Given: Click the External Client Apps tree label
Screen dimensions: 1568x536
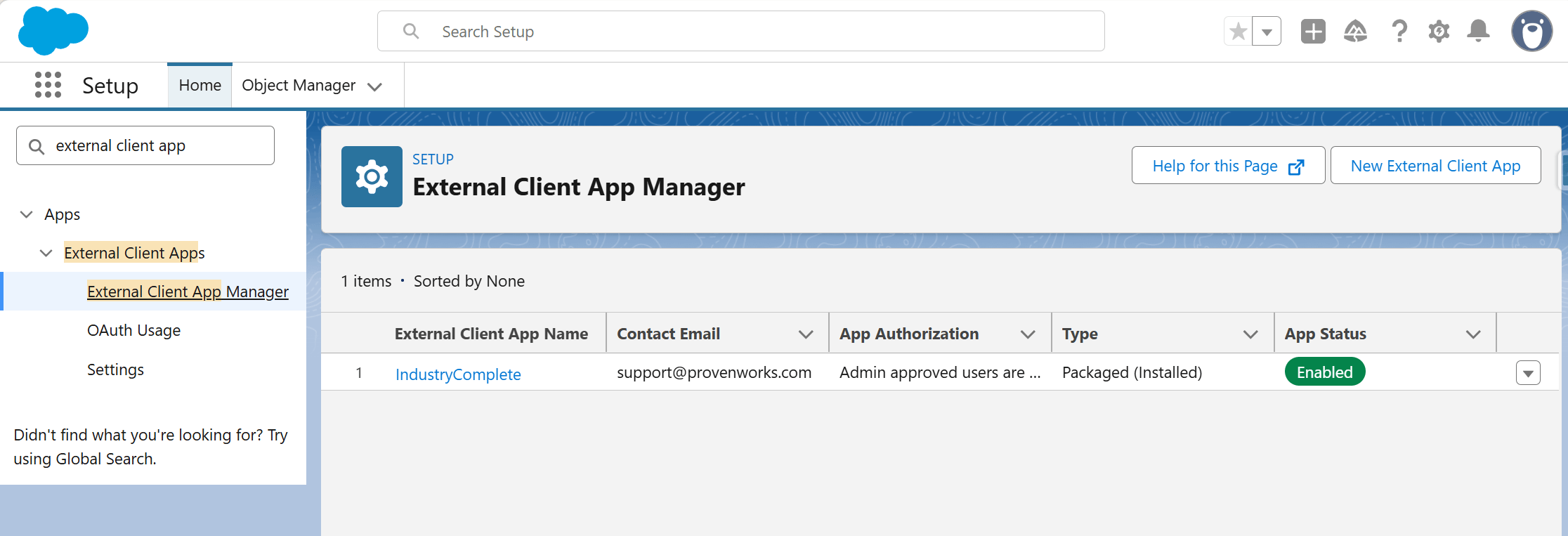Looking at the screenshot, I should (134, 253).
